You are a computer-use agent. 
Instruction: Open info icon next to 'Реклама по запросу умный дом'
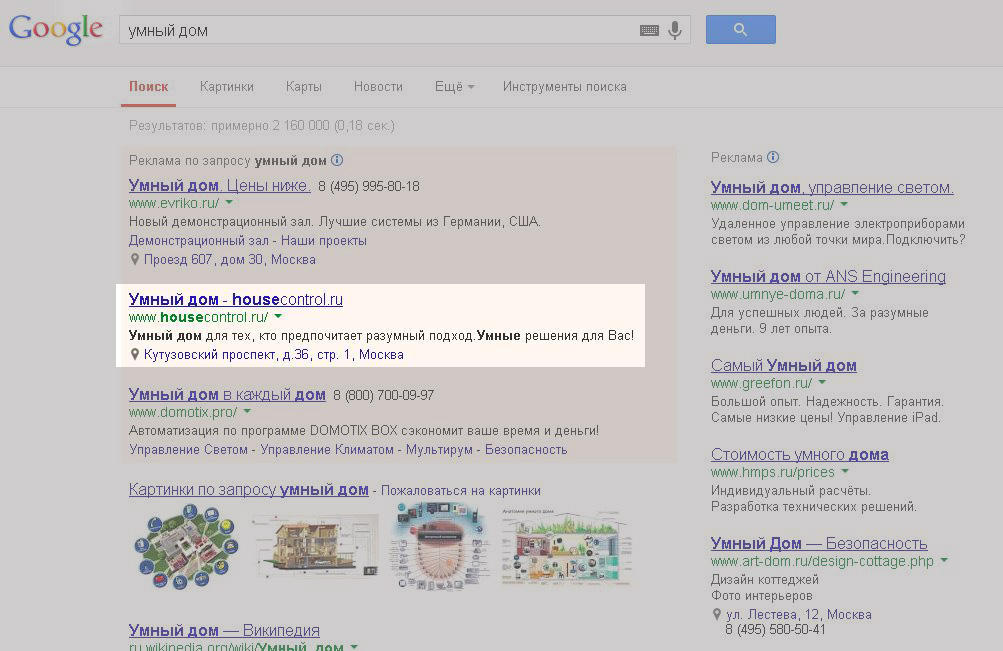click(337, 160)
